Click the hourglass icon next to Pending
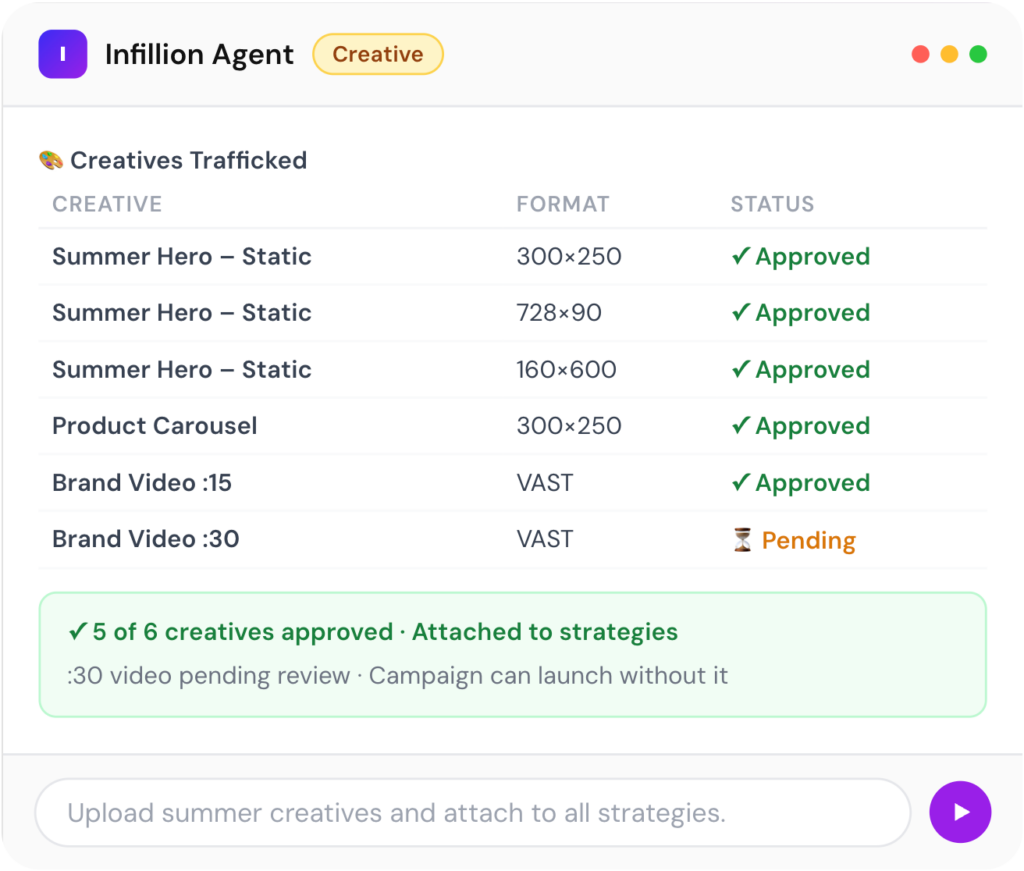Viewport: 1024px width, 871px height. 742,540
